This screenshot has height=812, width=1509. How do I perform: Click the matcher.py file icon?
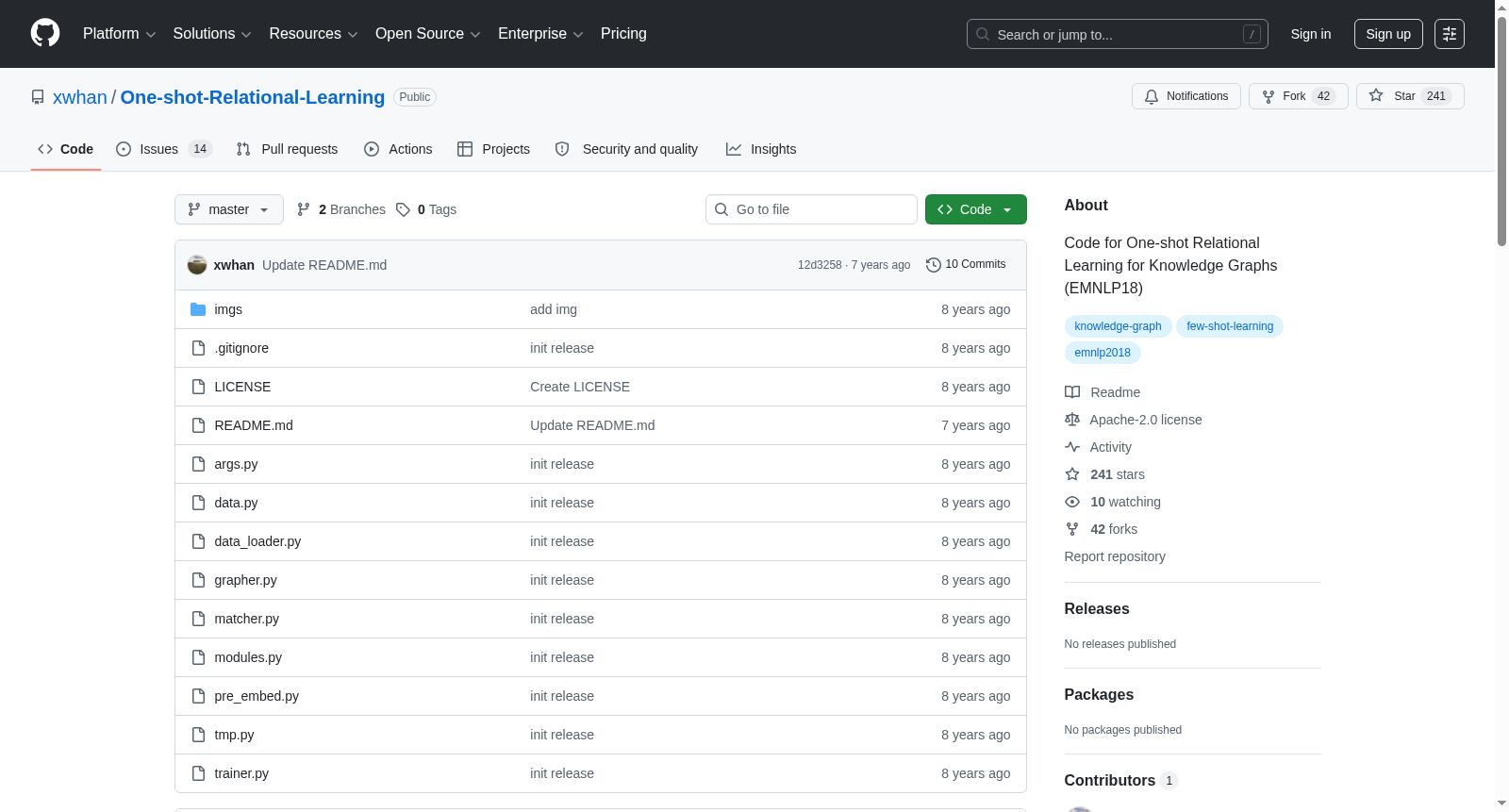198,619
